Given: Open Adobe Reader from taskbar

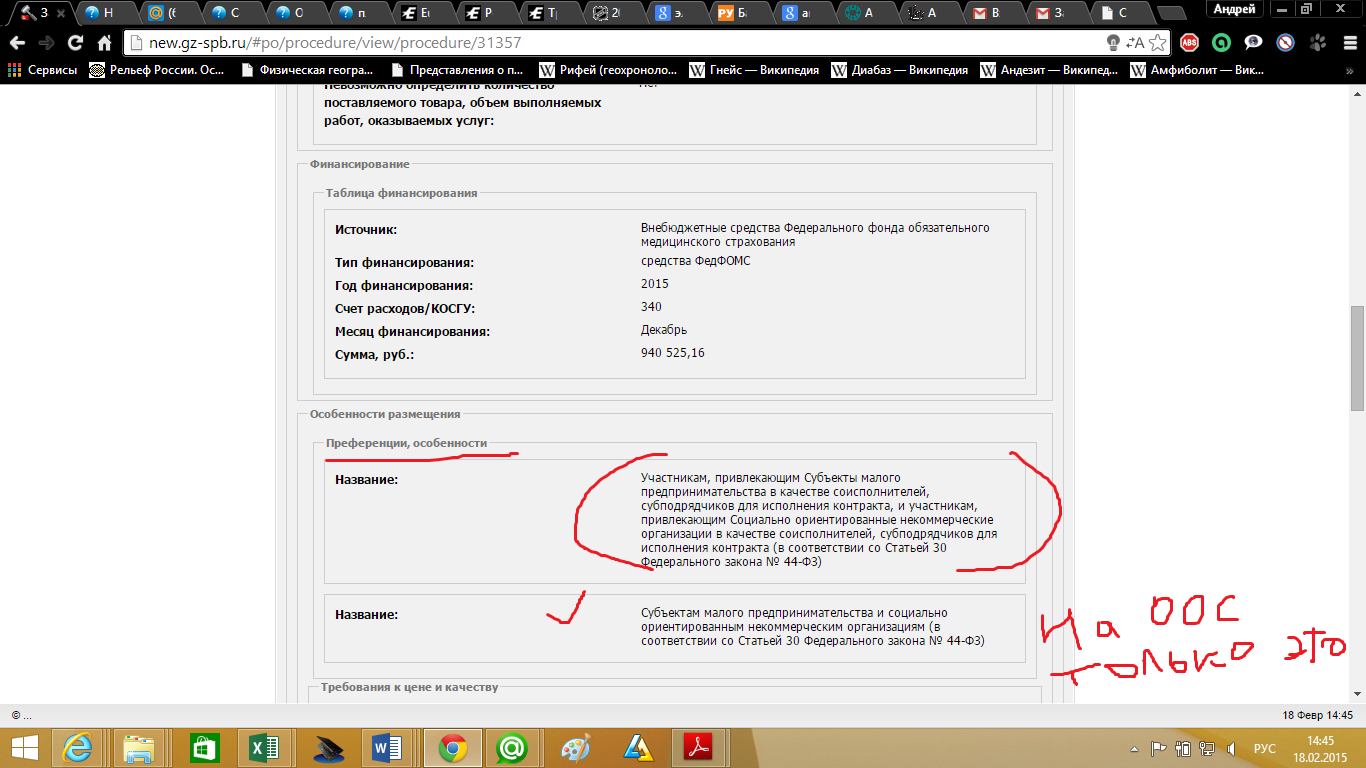Looking at the screenshot, I should pos(696,747).
